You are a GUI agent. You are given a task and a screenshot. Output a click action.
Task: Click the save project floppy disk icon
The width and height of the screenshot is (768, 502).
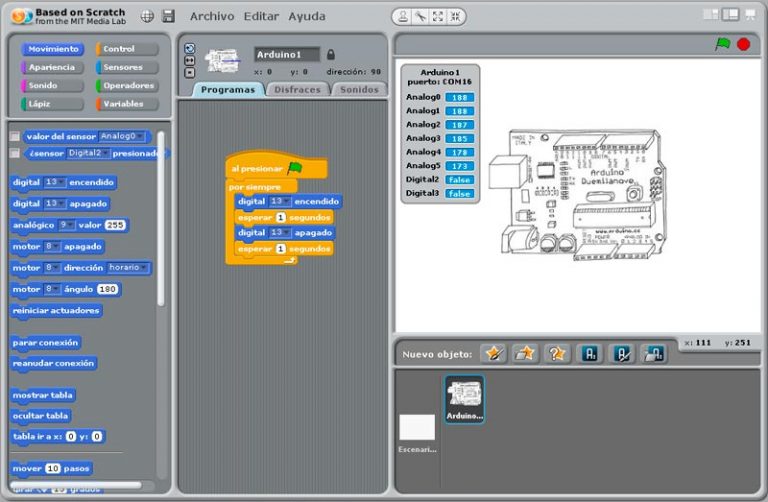(x=168, y=16)
